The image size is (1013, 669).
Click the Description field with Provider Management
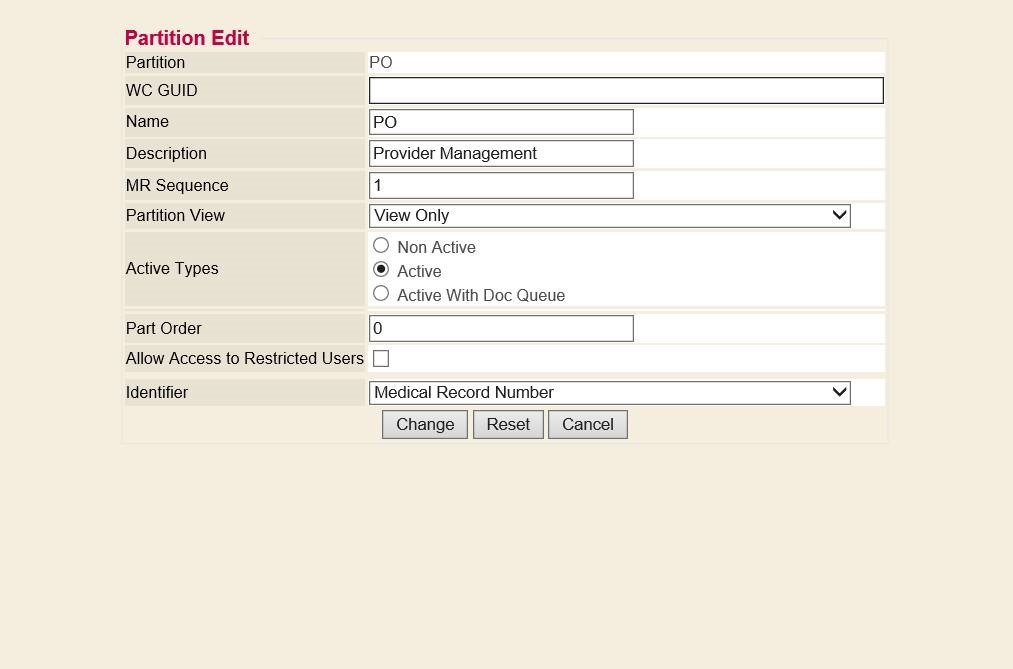pyautogui.click(x=501, y=154)
